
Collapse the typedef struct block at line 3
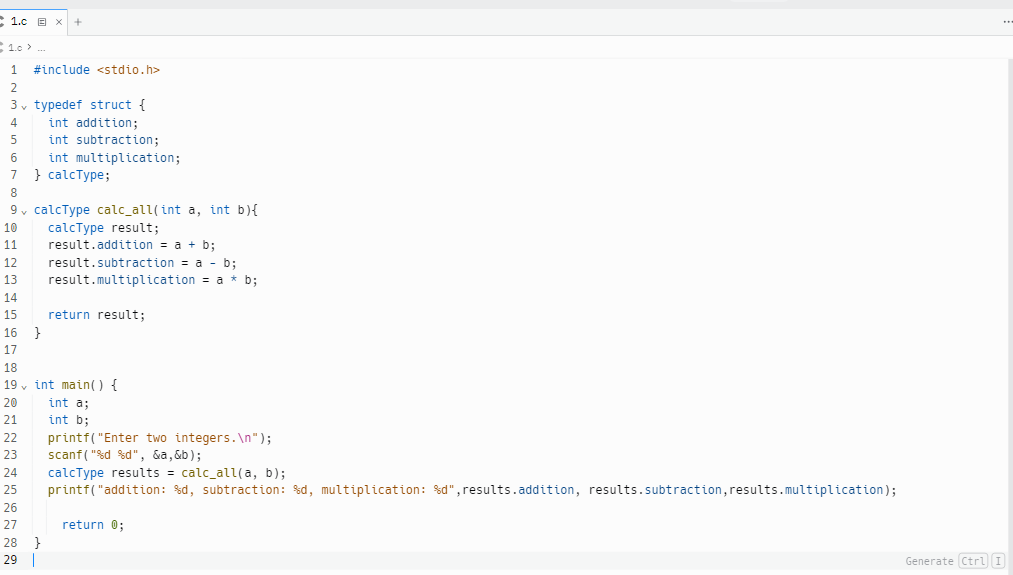(24, 106)
